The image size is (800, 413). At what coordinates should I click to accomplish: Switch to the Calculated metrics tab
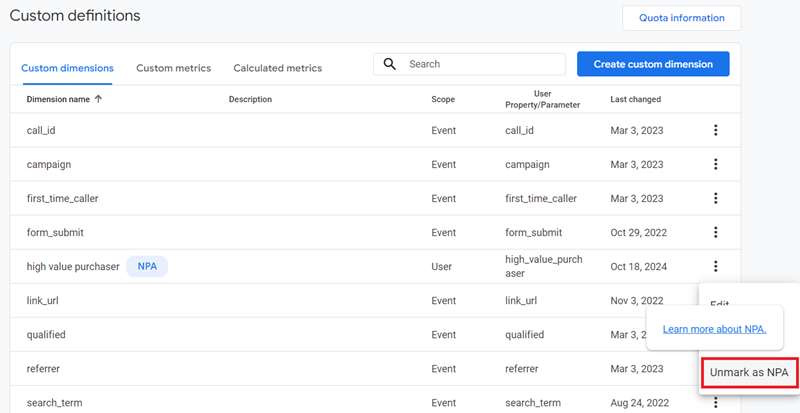277,68
